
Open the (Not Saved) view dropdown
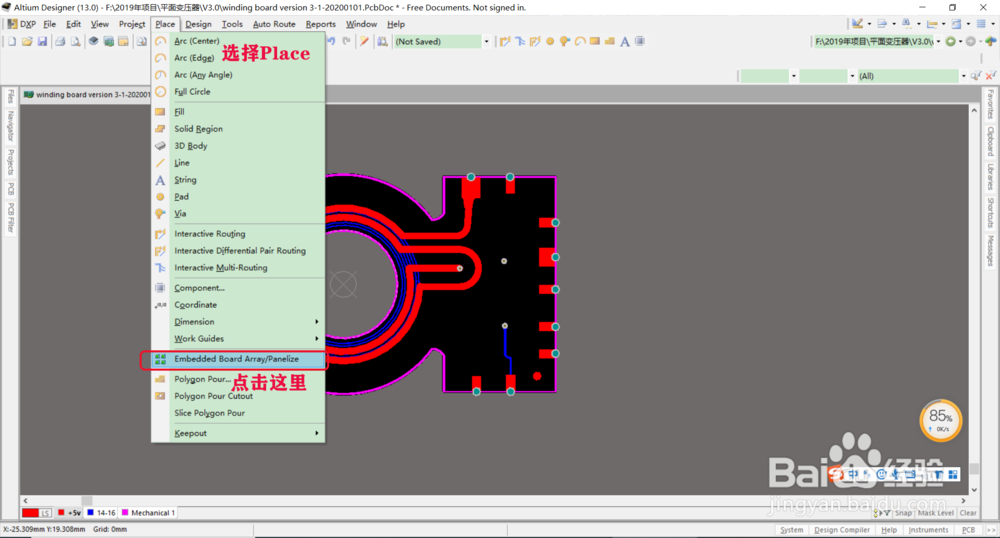[x=487, y=41]
